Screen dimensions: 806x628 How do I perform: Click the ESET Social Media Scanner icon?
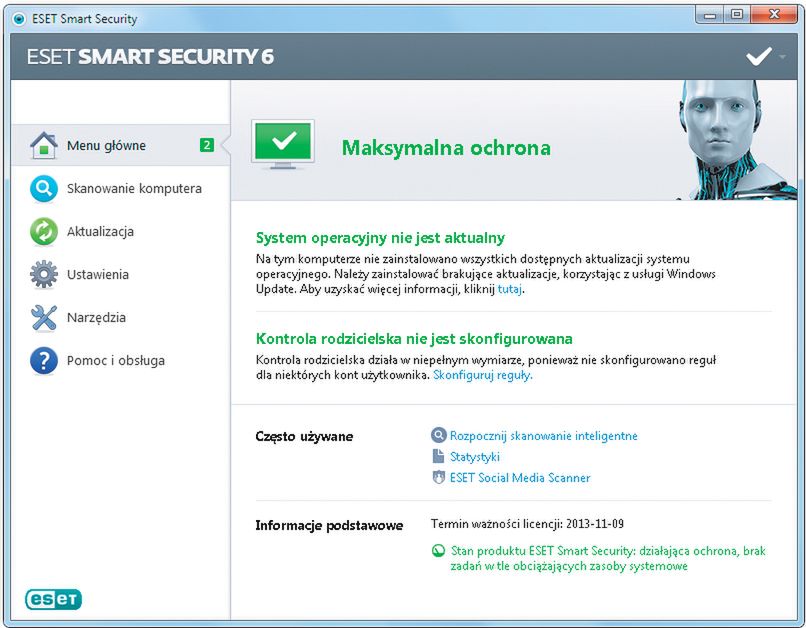438,477
